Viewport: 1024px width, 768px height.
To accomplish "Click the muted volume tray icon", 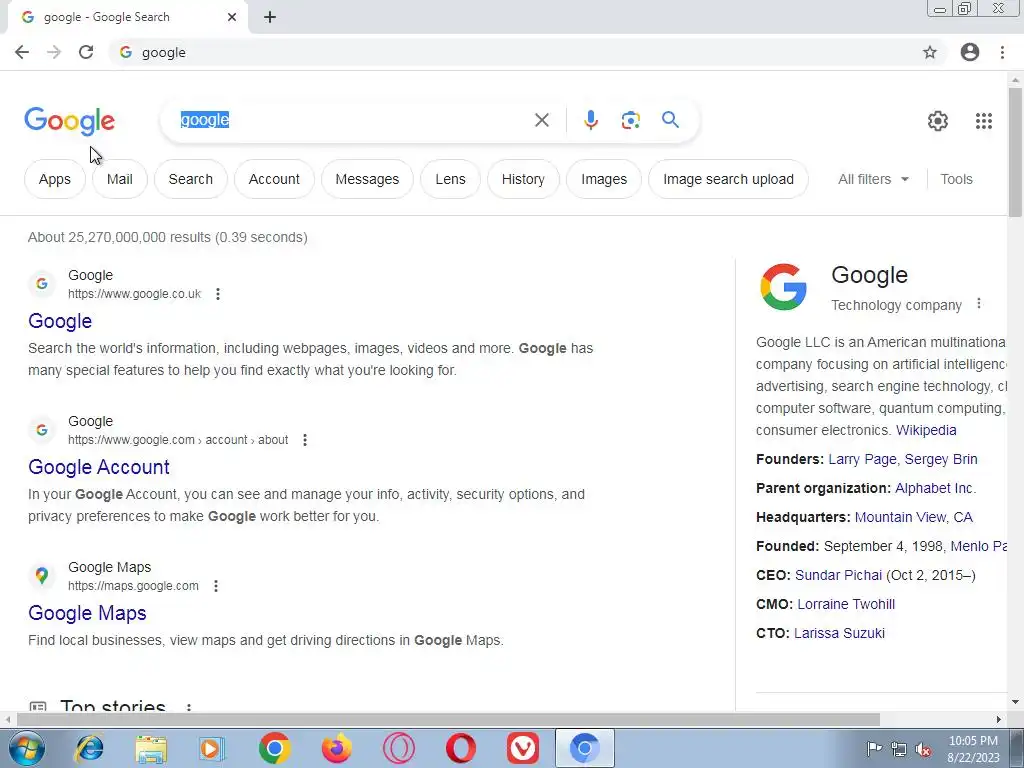I will coord(923,749).
